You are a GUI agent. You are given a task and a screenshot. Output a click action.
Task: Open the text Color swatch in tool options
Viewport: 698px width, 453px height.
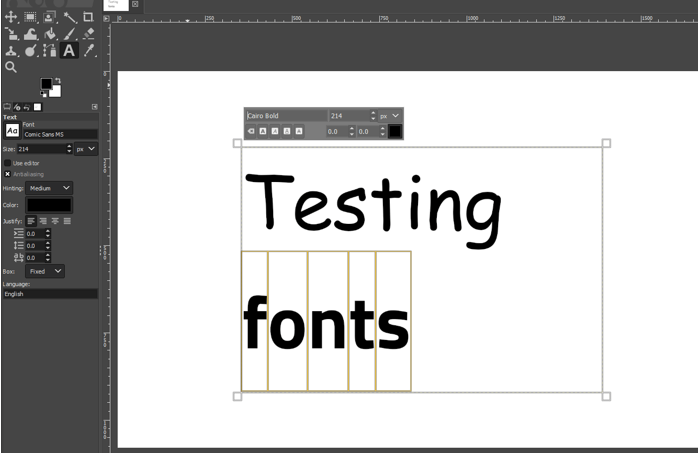(x=49, y=204)
